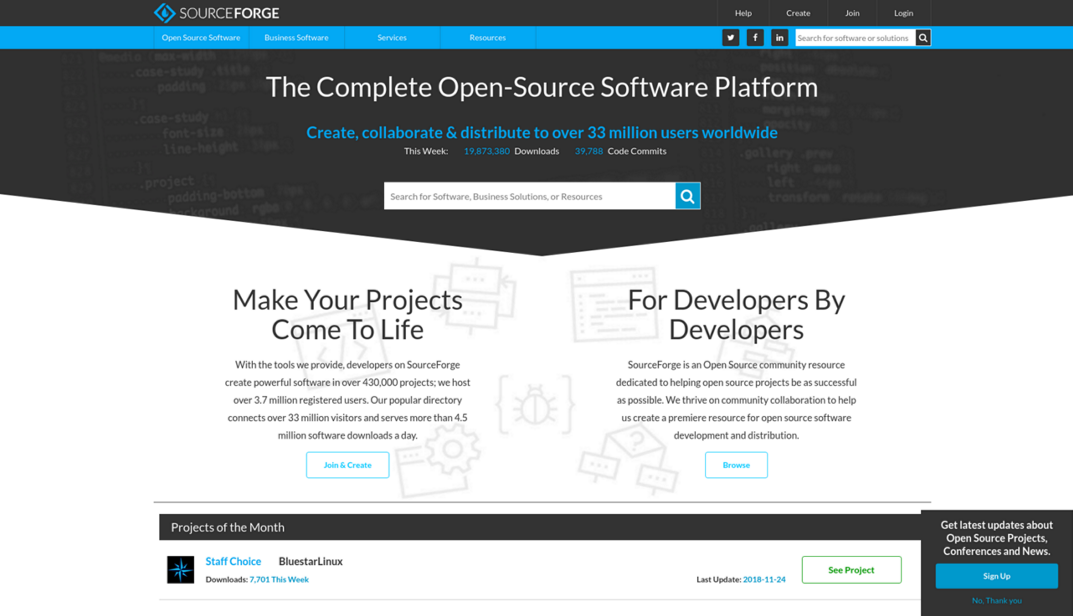Visit SourceForge's Facebook page
The height and width of the screenshot is (616, 1073).
(755, 37)
